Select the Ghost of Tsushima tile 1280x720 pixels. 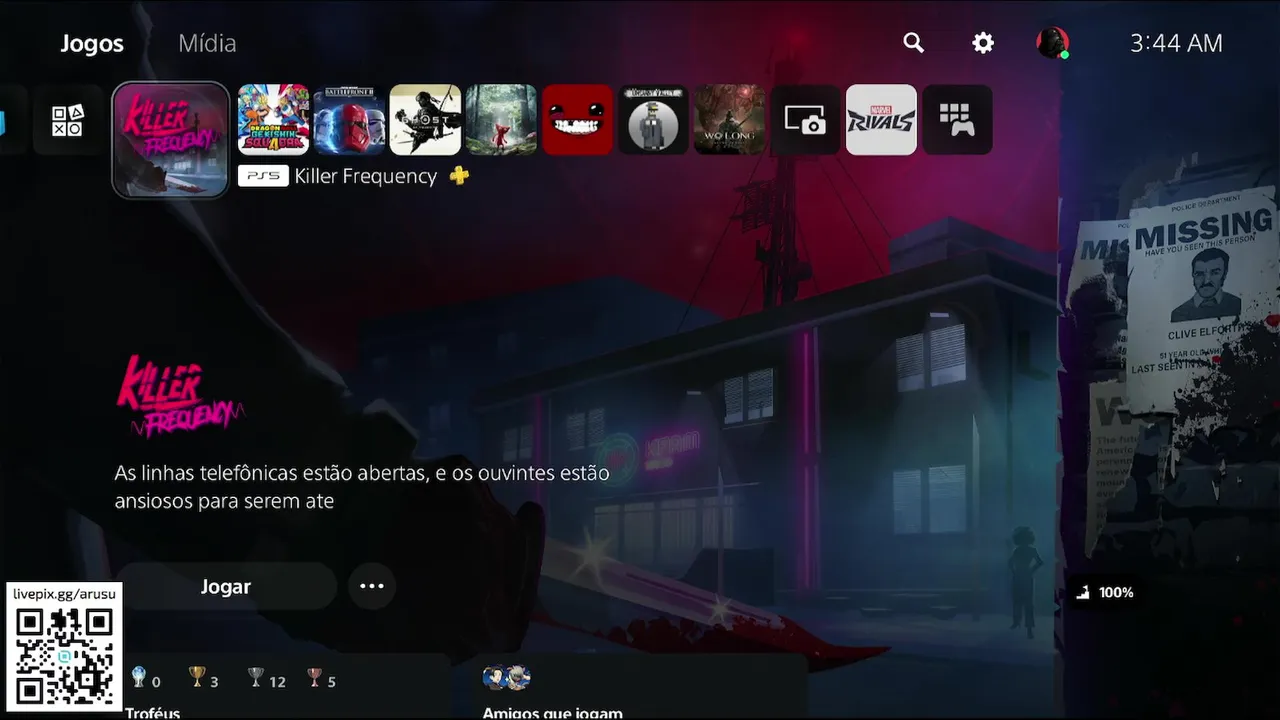(425, 120)
